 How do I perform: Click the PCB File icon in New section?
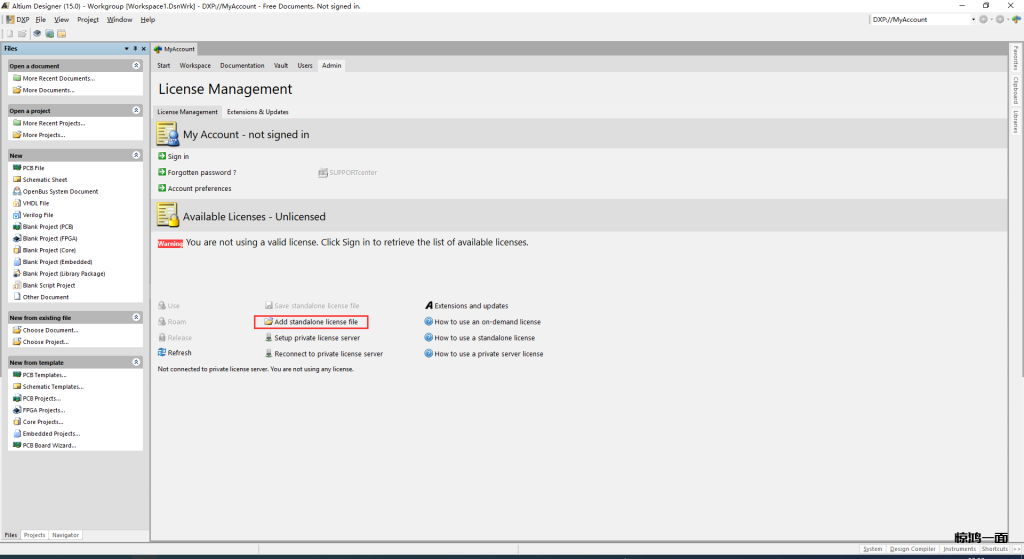pyautogui.click(x=16, y=168)
